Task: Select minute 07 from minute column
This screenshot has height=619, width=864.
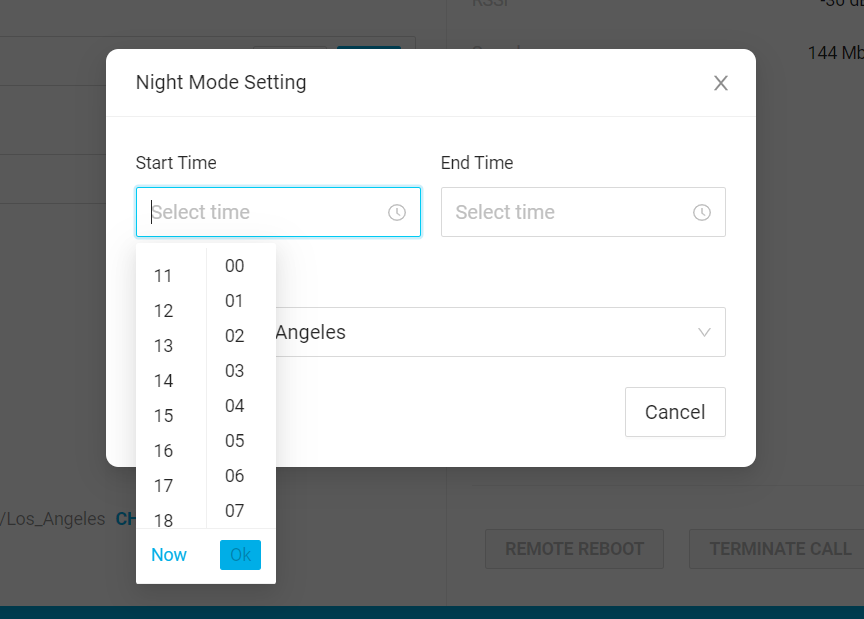Action: coord(235,511)
